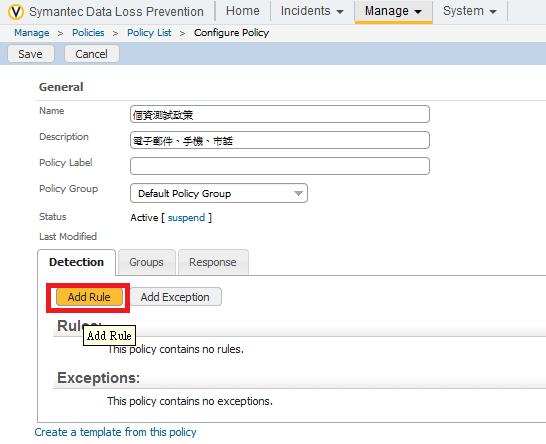Select the empty Policy Label field

(x=280, y=166)
